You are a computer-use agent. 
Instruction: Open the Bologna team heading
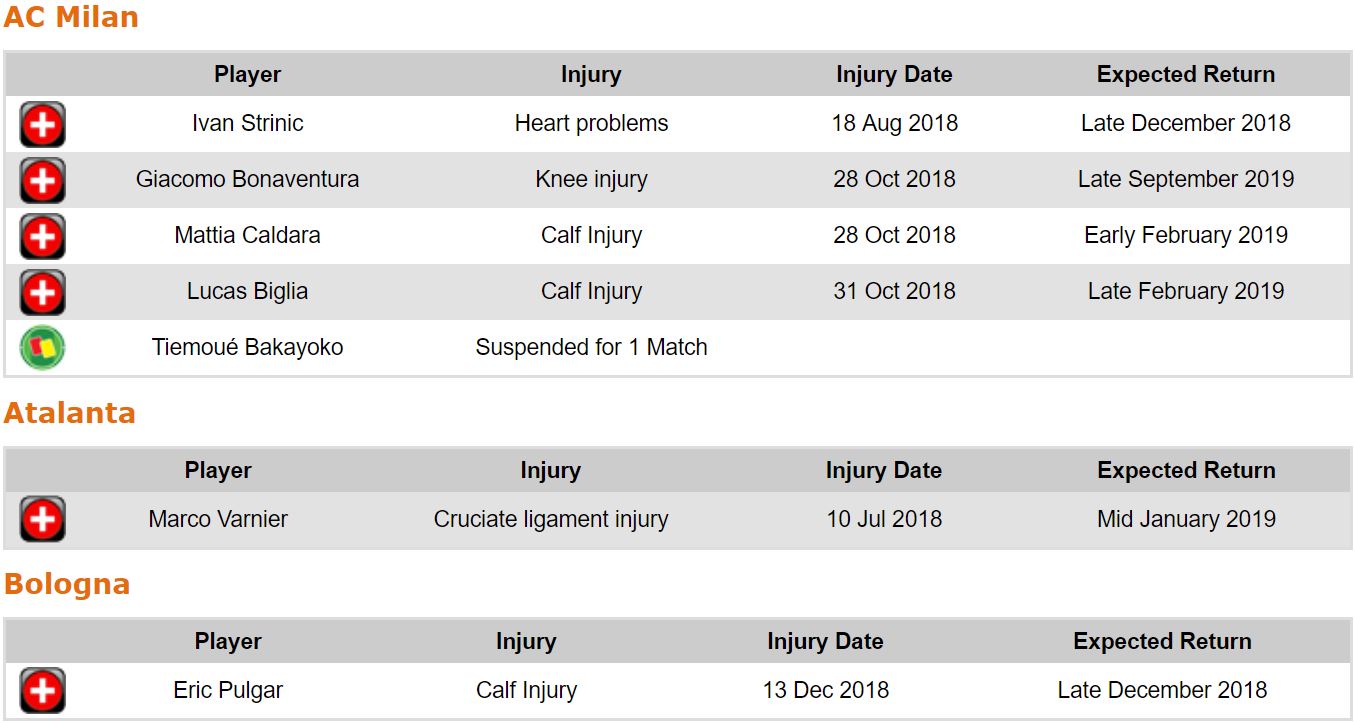pyautogui.click(x=67, y=584)
